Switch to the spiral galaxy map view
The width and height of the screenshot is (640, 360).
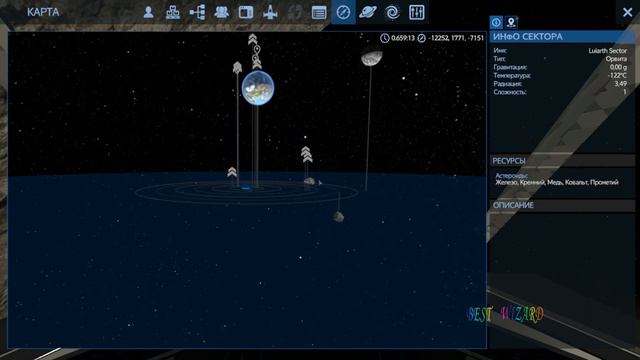click(x=392, y=12)
